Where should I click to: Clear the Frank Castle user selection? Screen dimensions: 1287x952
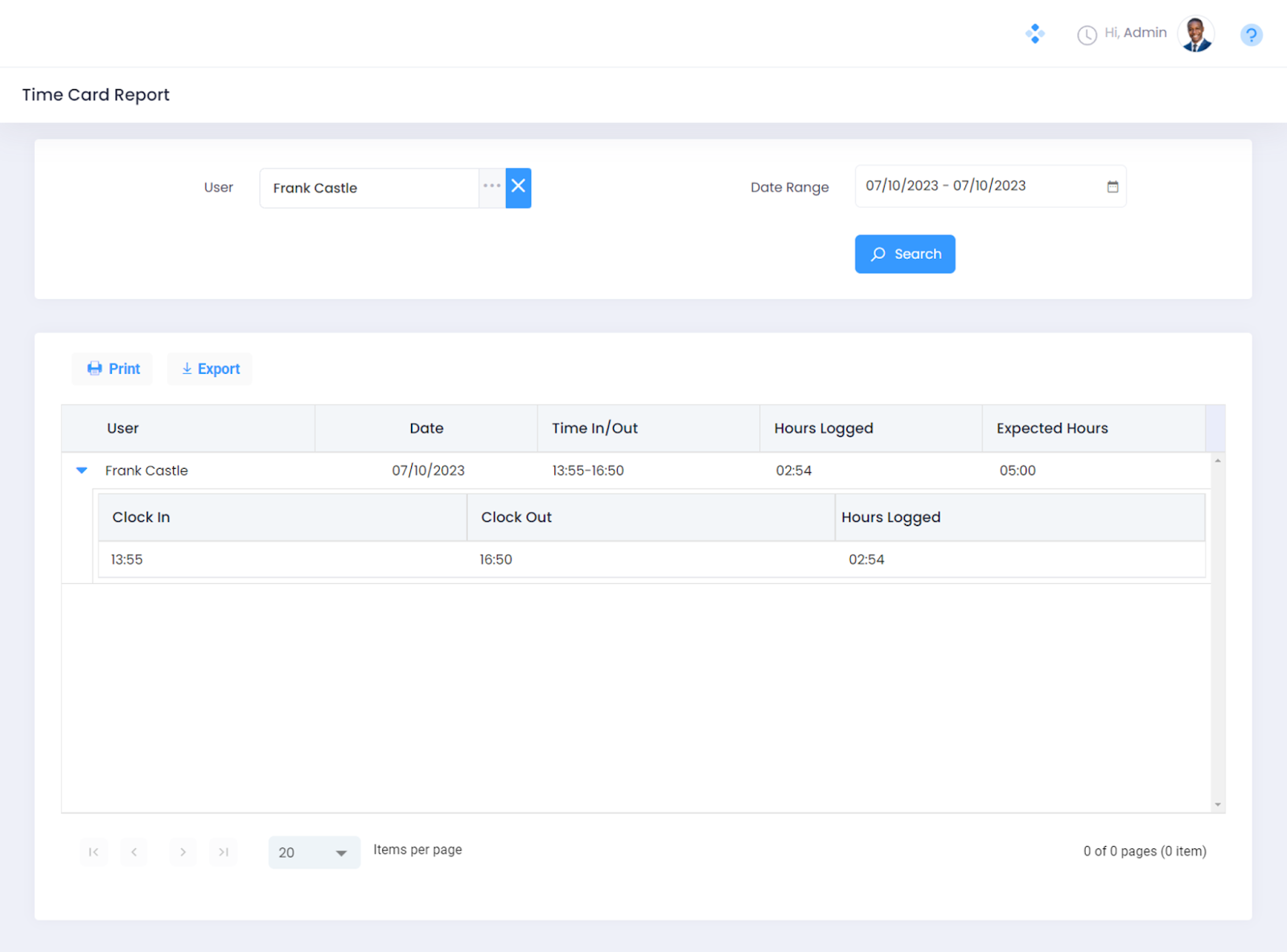click(x=518, y=187)
